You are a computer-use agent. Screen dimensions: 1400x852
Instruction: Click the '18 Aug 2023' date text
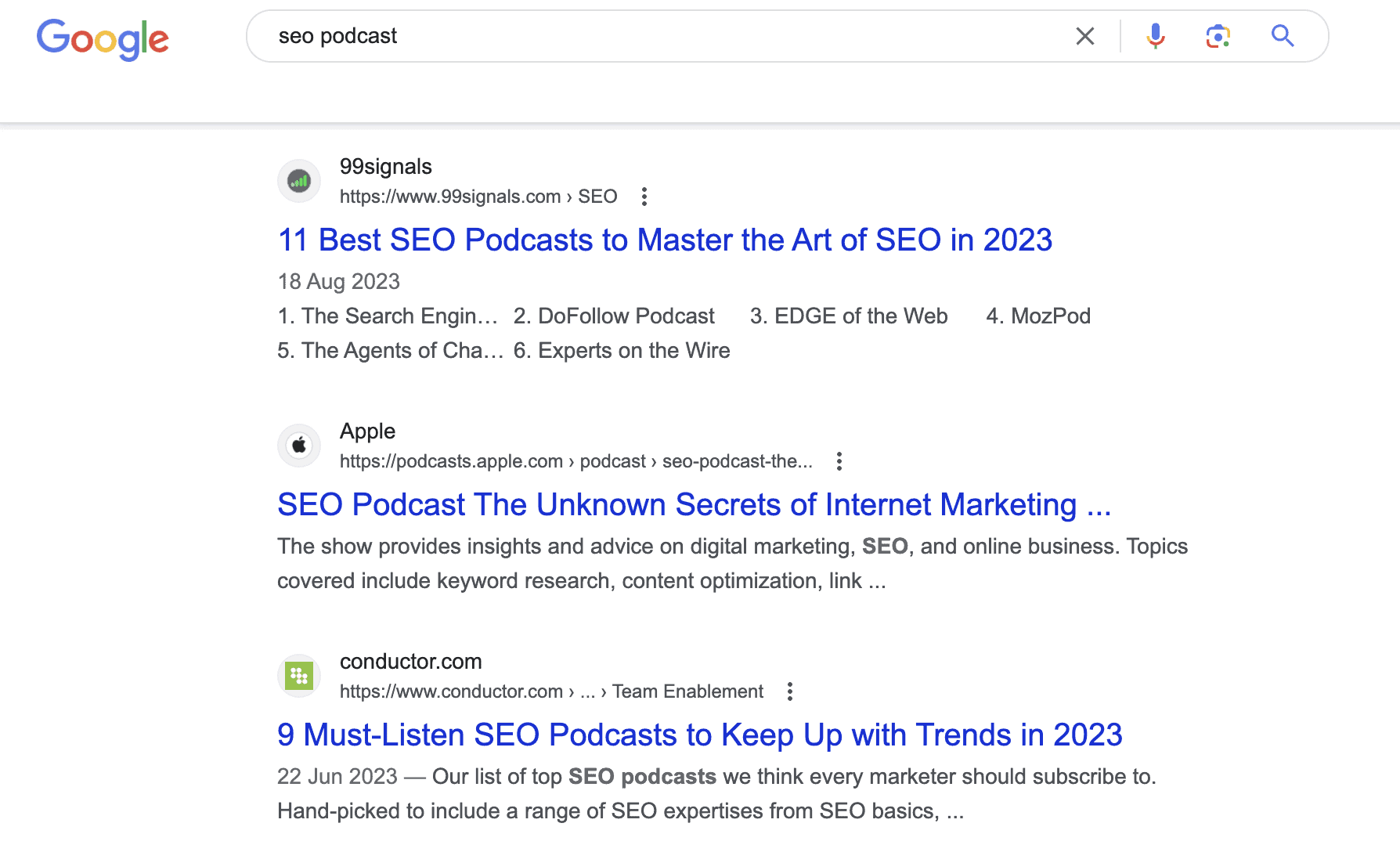(x=339, y=281)
